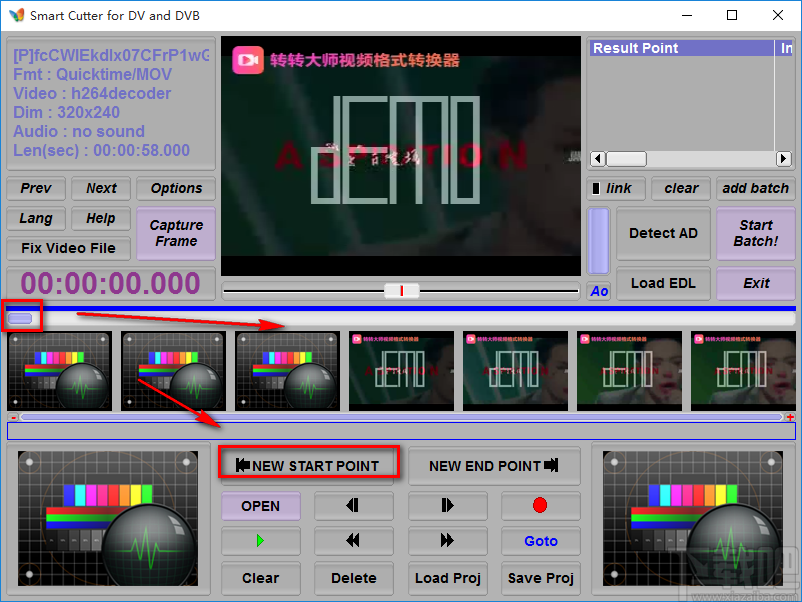Set a NEW START POINT
The height and width of the screenshot is (602, 802).
308,465
